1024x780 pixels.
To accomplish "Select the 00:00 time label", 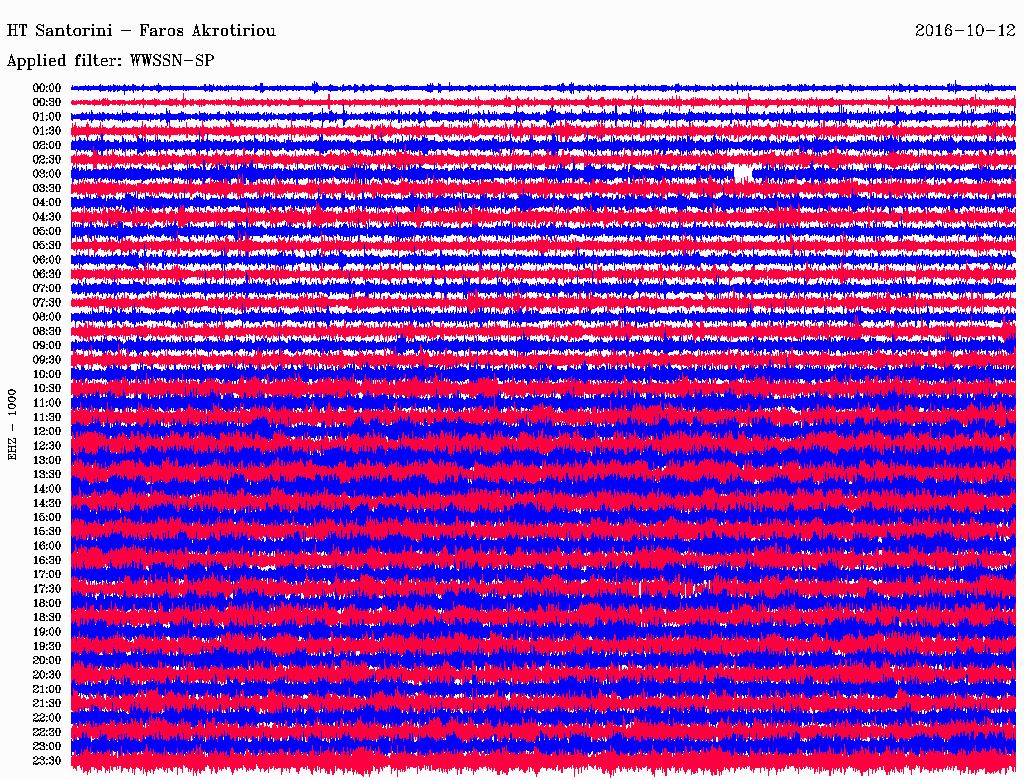I will pyautogui.click(x=47, y=88).
